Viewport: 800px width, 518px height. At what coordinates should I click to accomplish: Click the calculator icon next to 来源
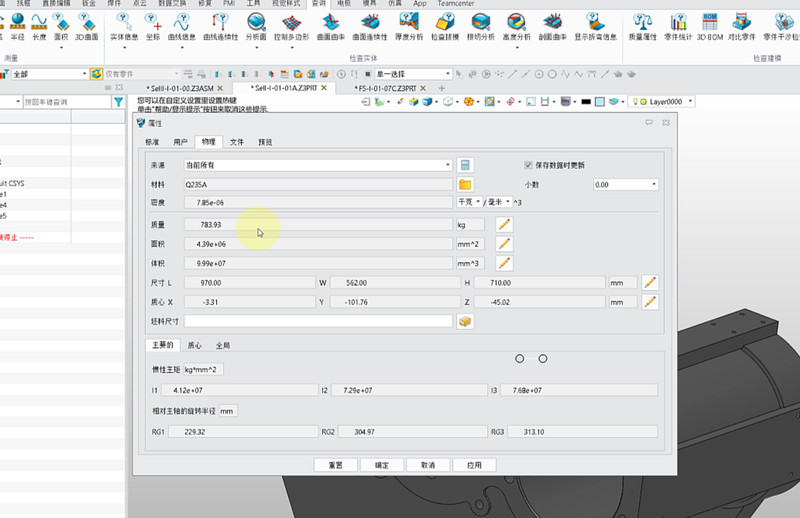click(465, 165)
